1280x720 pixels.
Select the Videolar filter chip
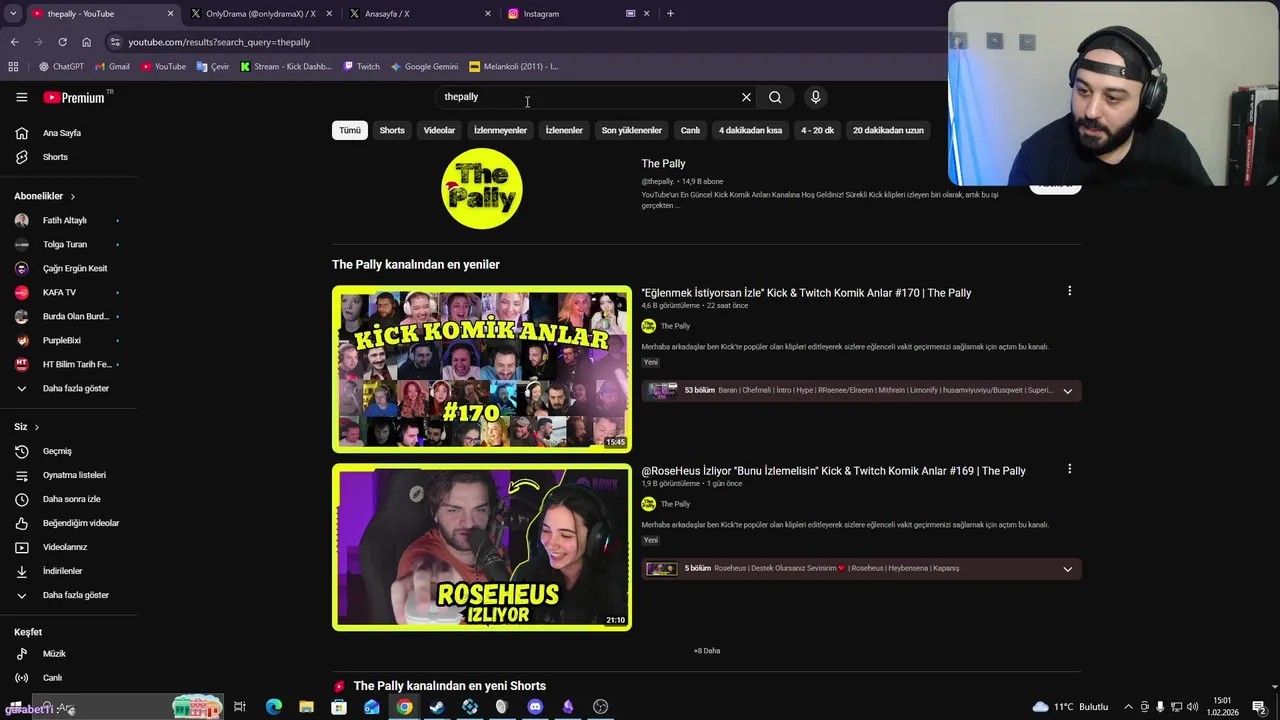439,130
